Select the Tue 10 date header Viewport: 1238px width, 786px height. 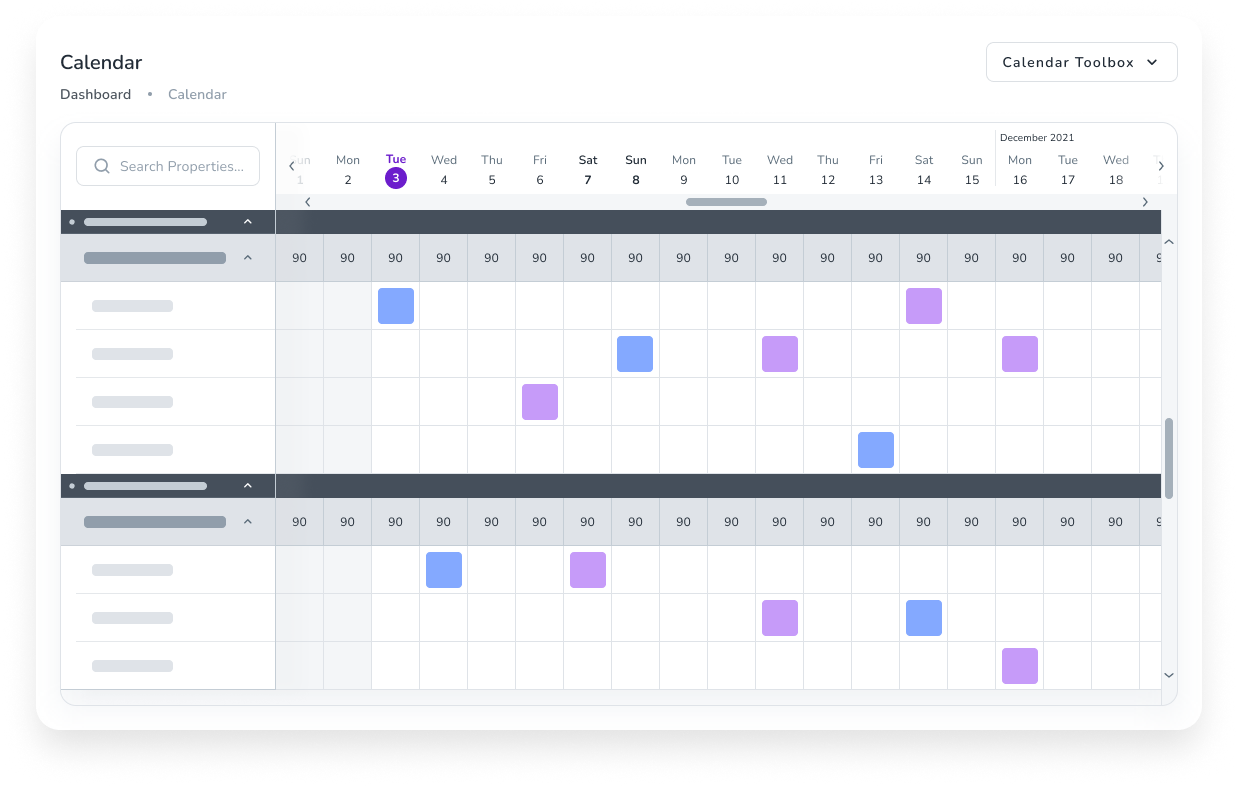[732, 170]
